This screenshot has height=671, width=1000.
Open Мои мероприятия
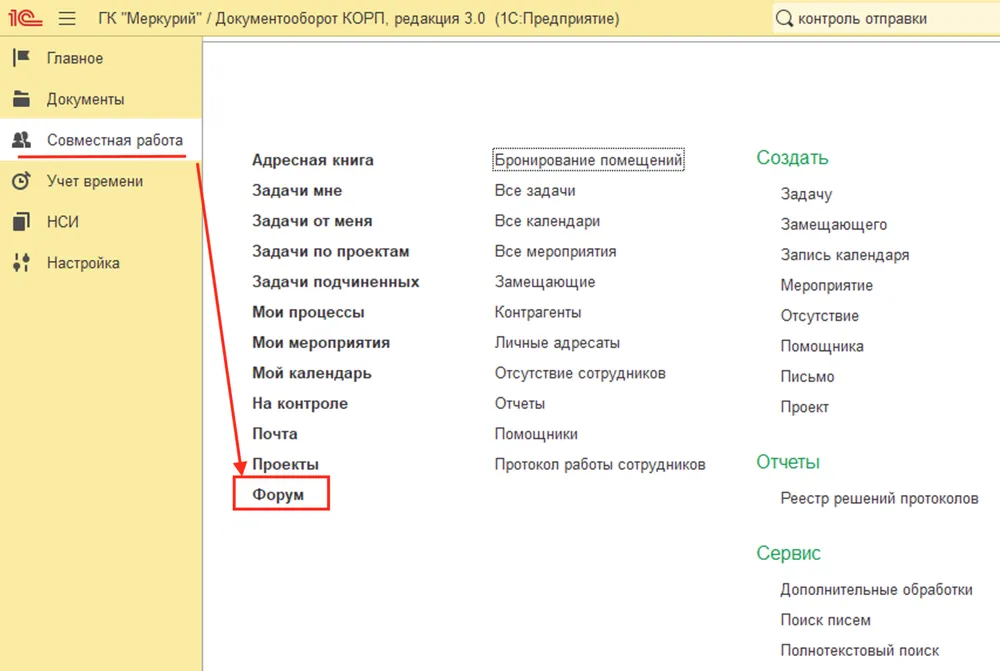pyautogui.click(x=321, y=343)
